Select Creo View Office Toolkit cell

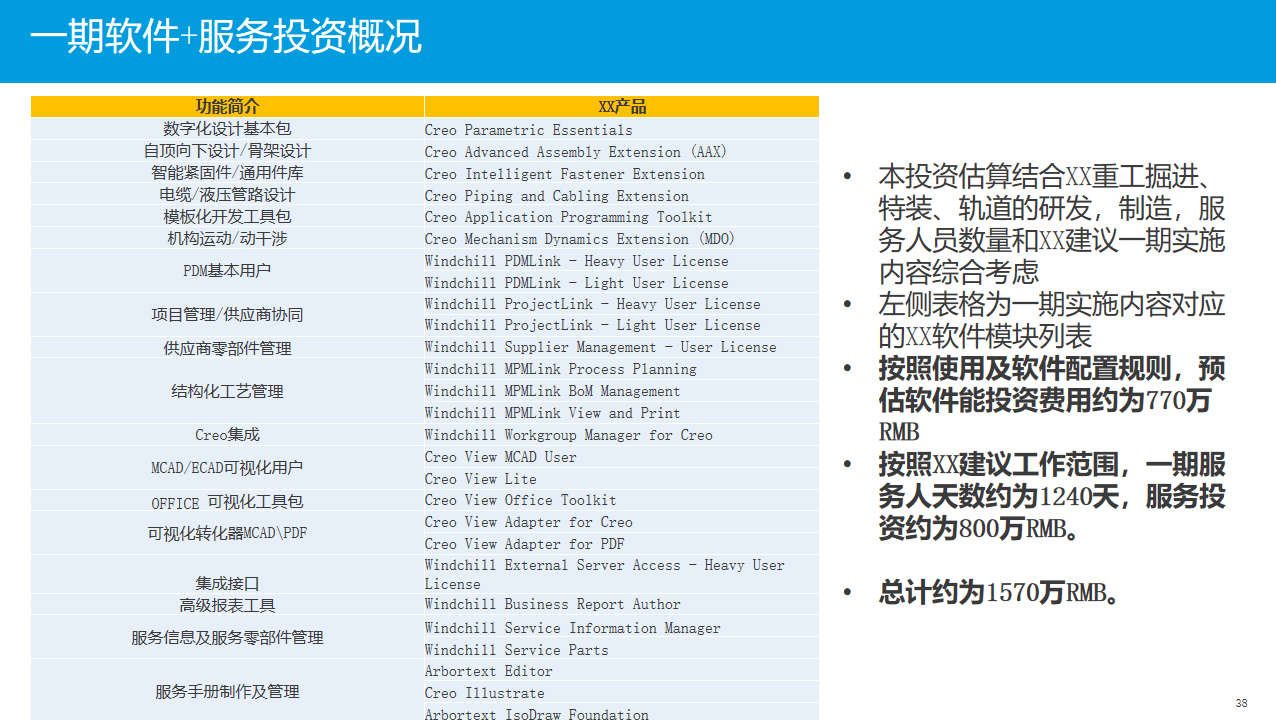pyautogui.click(x=621, y=500)
